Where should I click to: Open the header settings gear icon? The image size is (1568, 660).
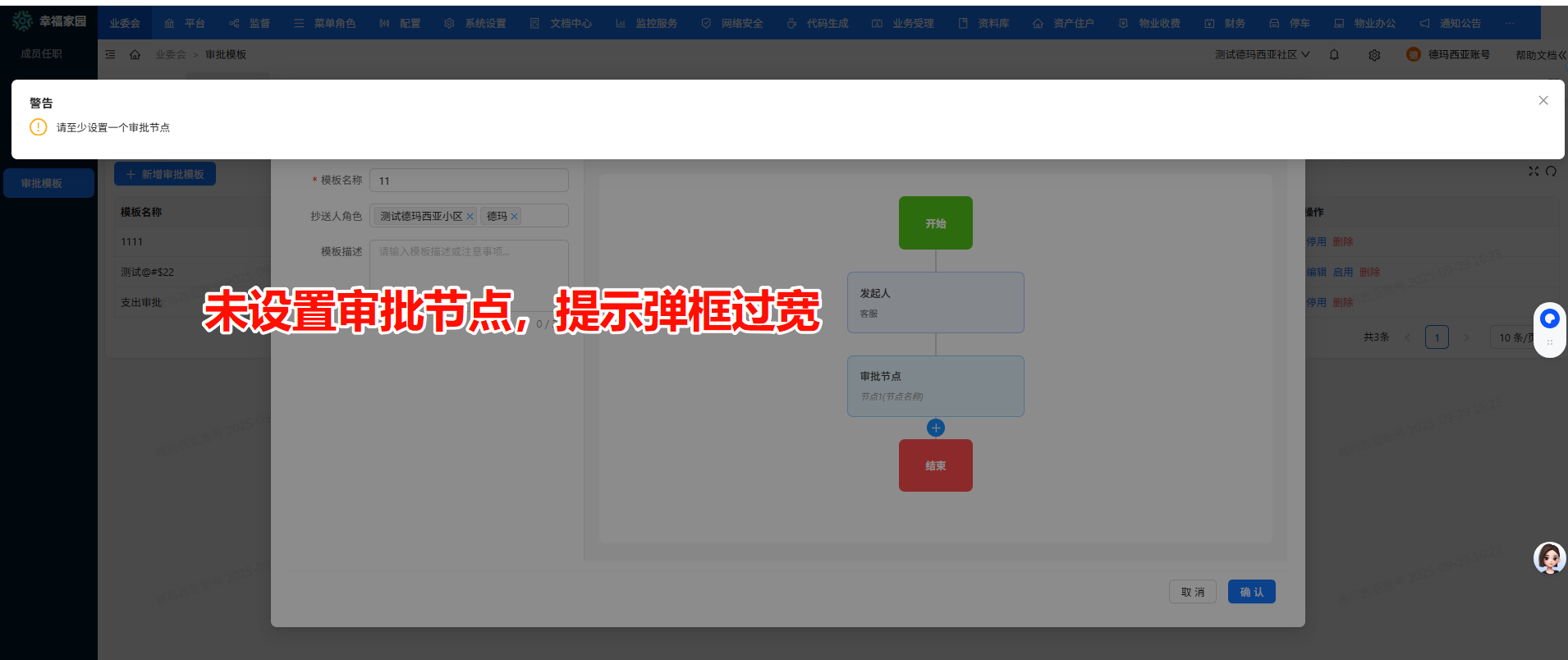point(1374,55)
